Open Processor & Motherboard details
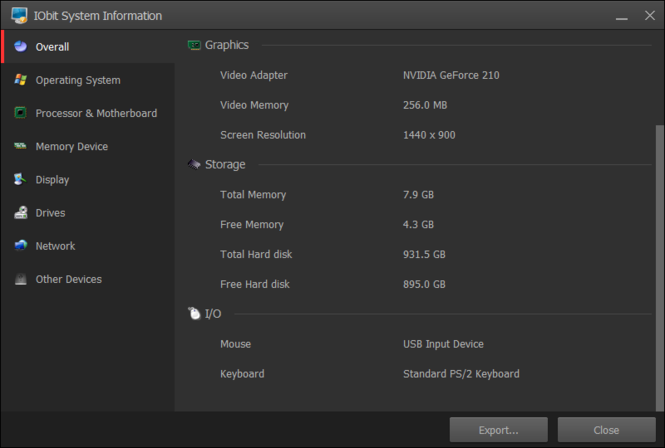Image resolution: width=665 pixels, height=448 pixels. coord(96,113)
